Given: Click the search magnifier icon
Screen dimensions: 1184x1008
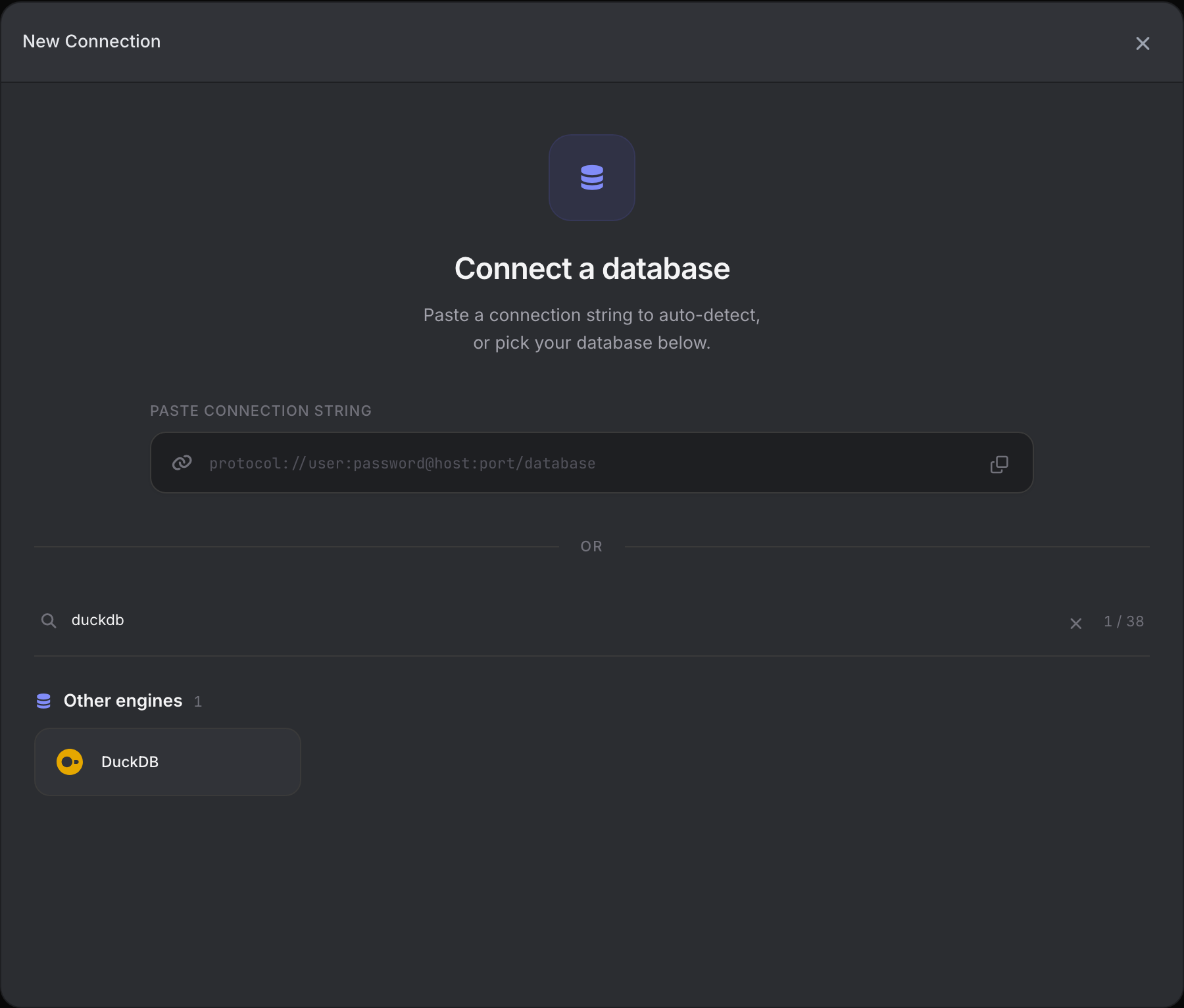Looking at the screenshot, I should click(x=49, y=620).
